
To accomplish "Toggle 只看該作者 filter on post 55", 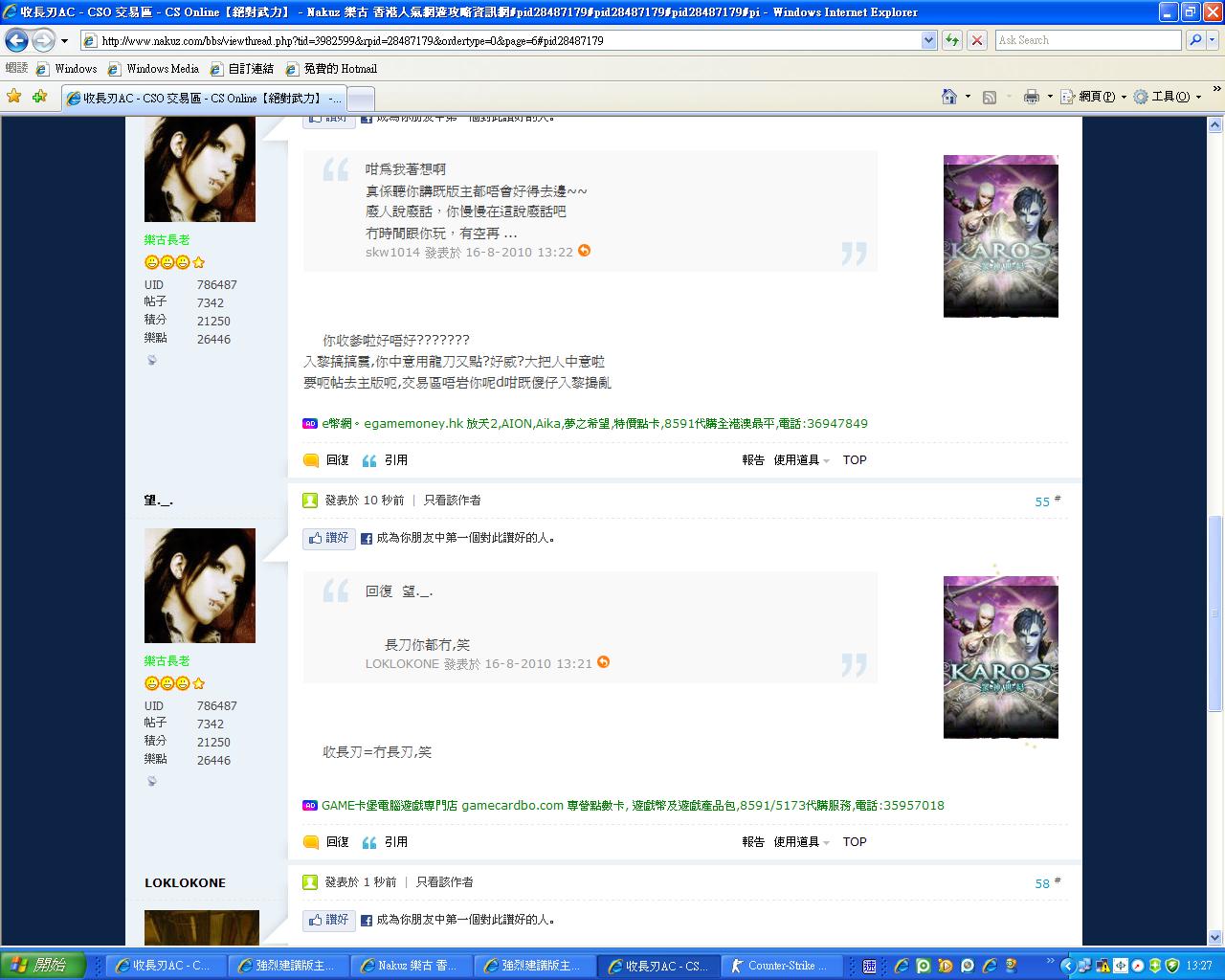I will point(452,501).
